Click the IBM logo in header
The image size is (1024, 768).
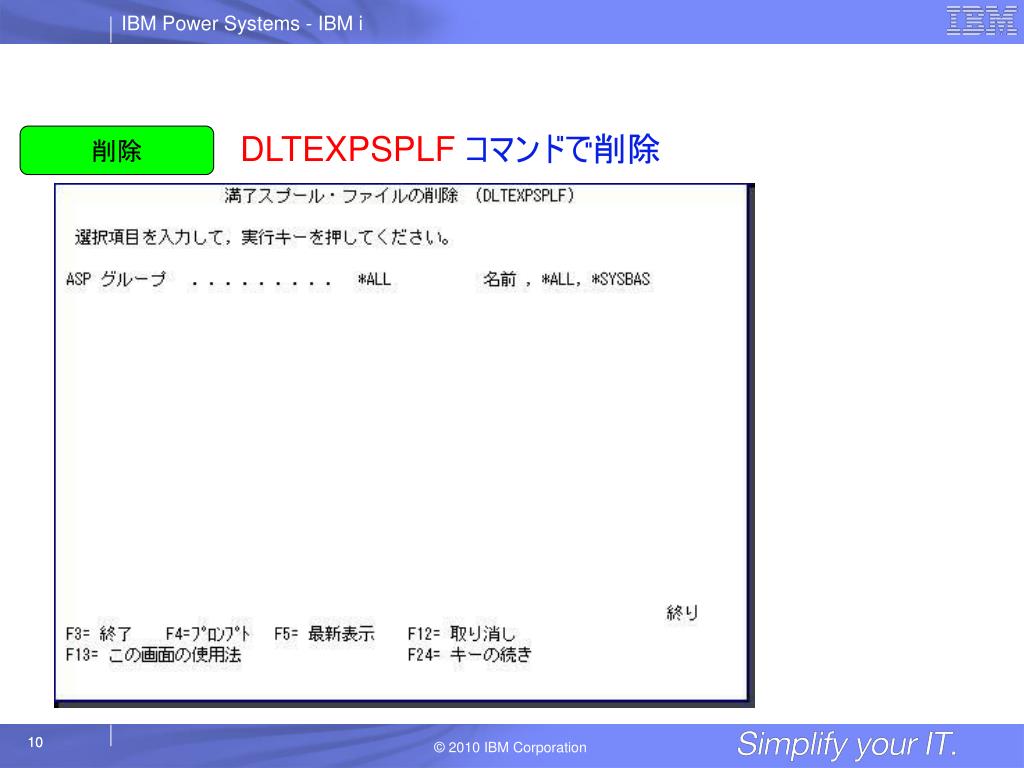click(982, 20)
